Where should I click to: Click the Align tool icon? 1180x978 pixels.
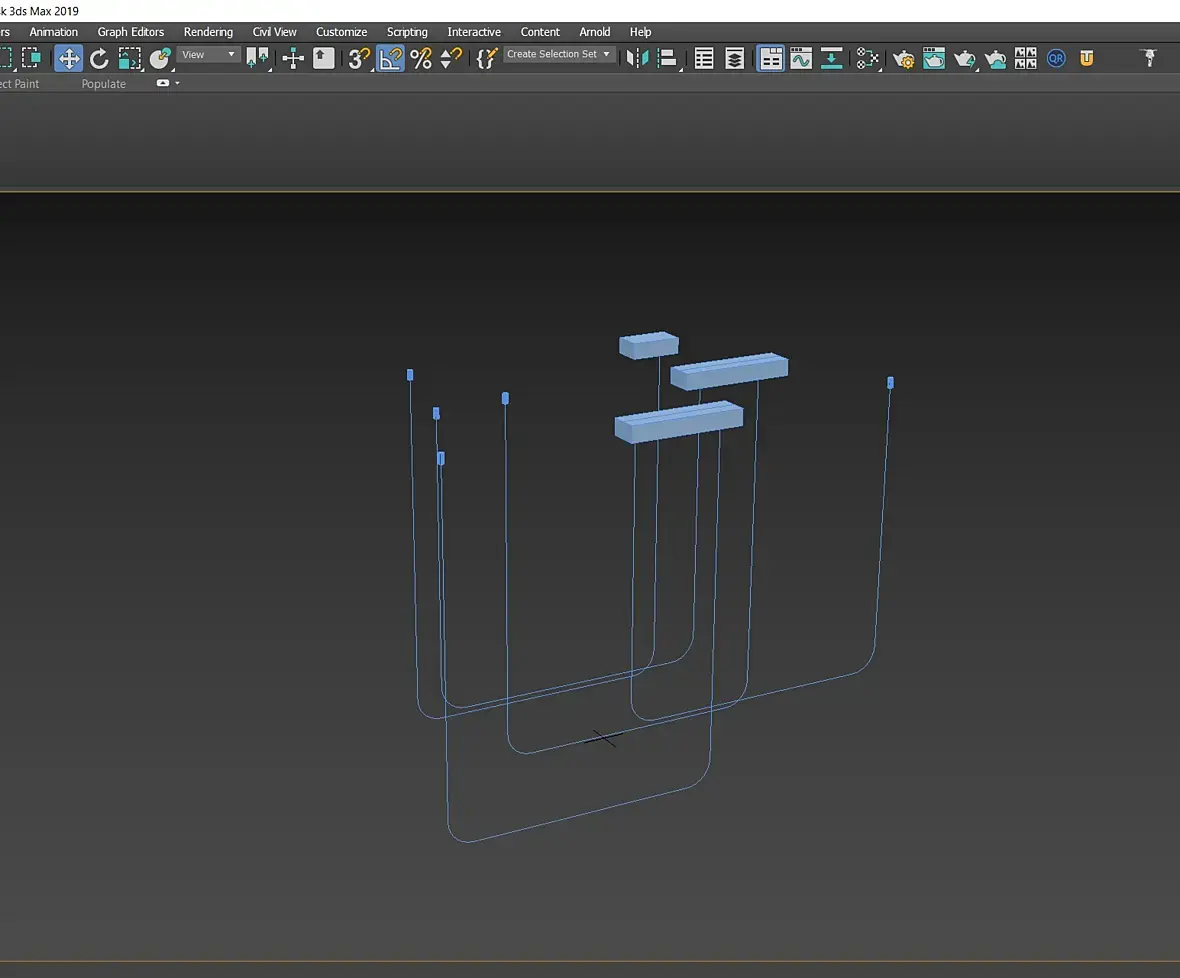point(667,59)
